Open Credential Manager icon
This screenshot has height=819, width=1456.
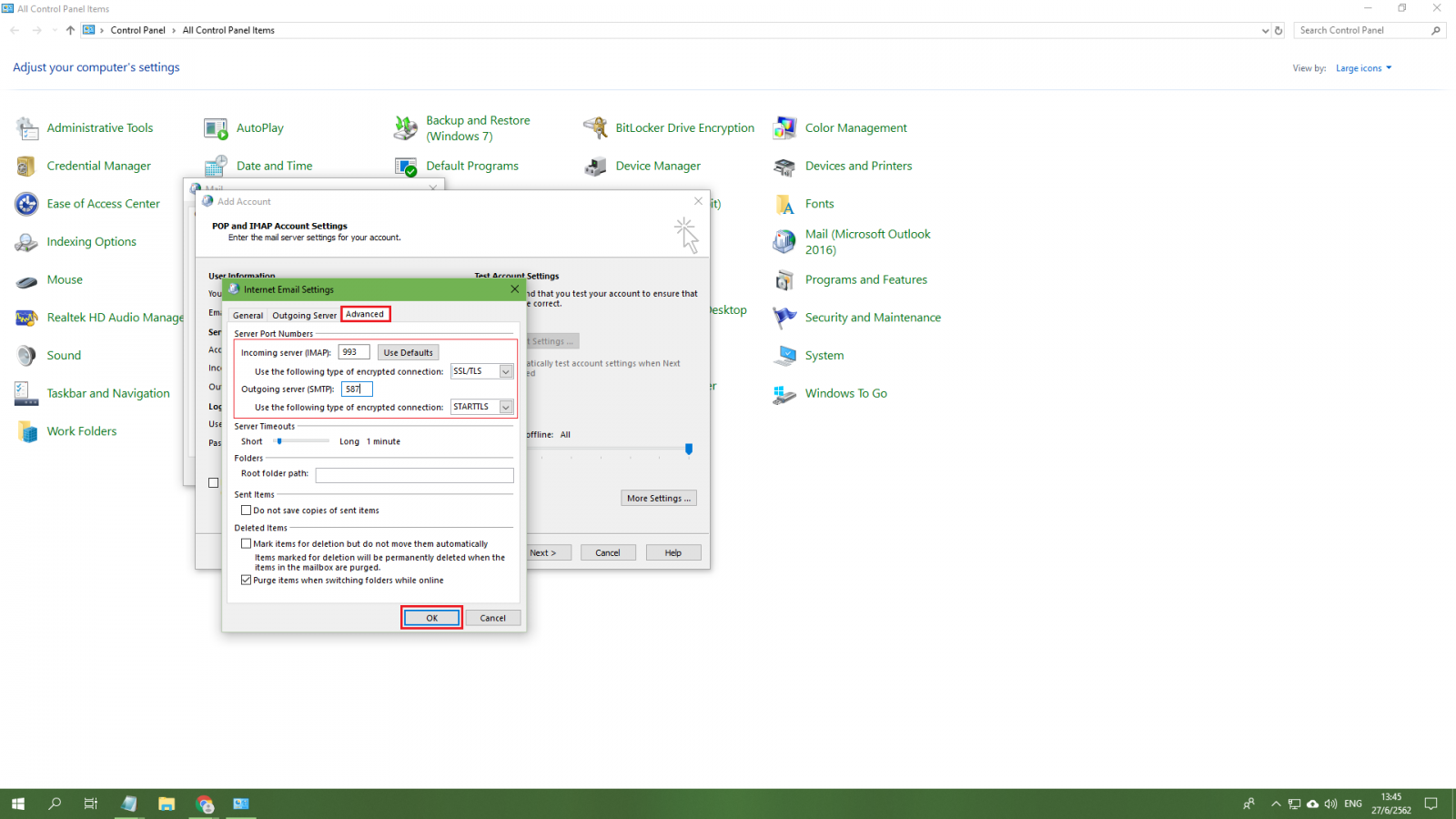click(x=27, y=167)
